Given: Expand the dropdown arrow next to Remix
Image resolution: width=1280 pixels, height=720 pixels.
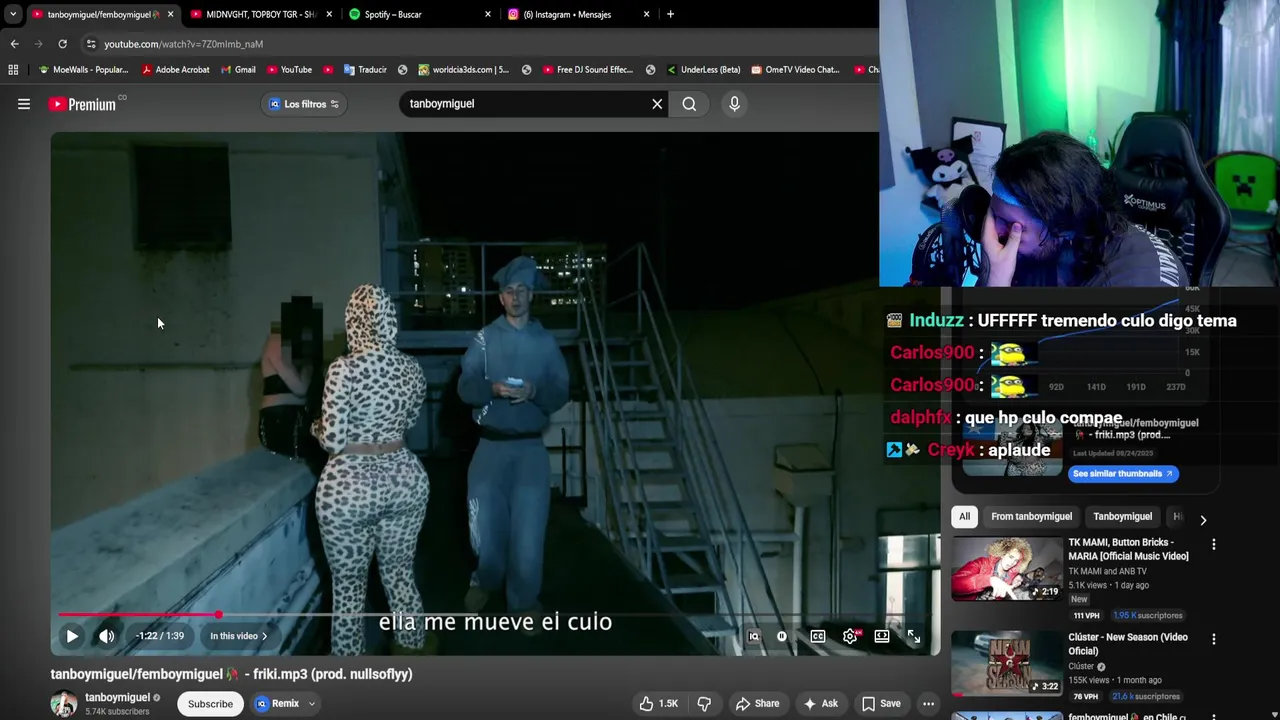Looking at the screenshot, I should coord(312,704).
